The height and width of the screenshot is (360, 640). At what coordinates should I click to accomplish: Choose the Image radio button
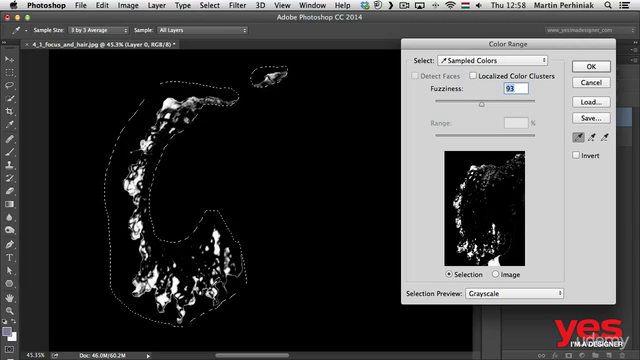495,274
